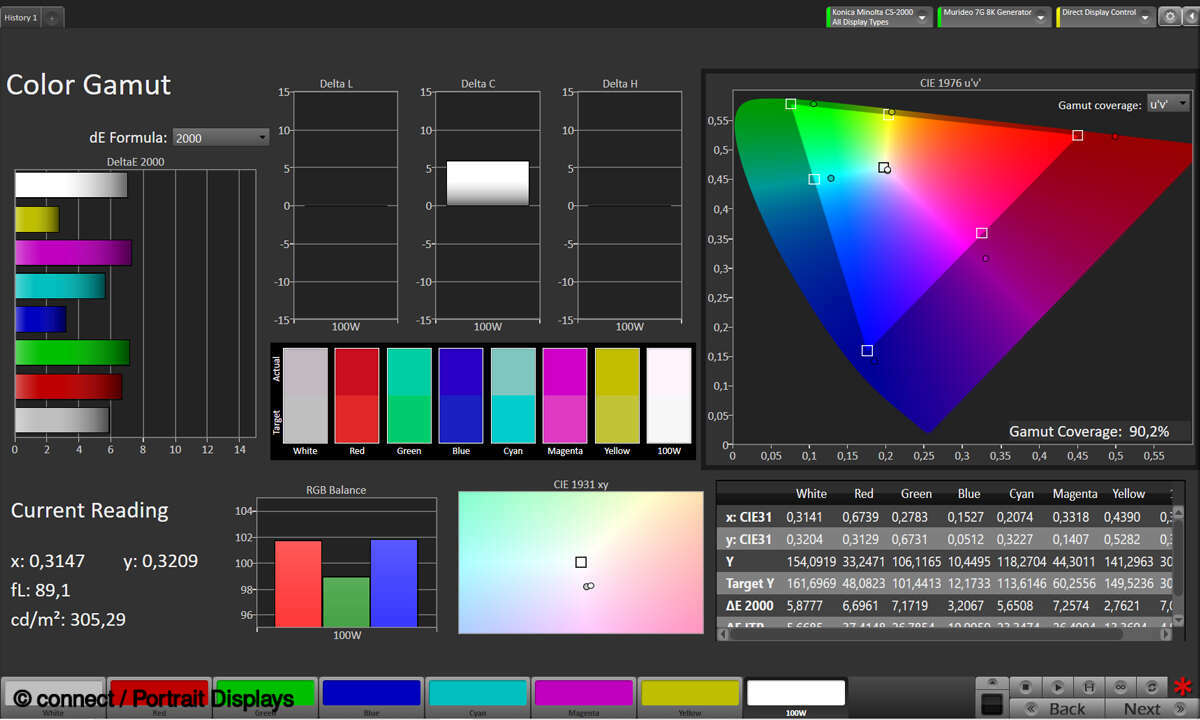1200x720 pixels.
Task: Select the Red swatch in bottom strip
Action: 158,695
